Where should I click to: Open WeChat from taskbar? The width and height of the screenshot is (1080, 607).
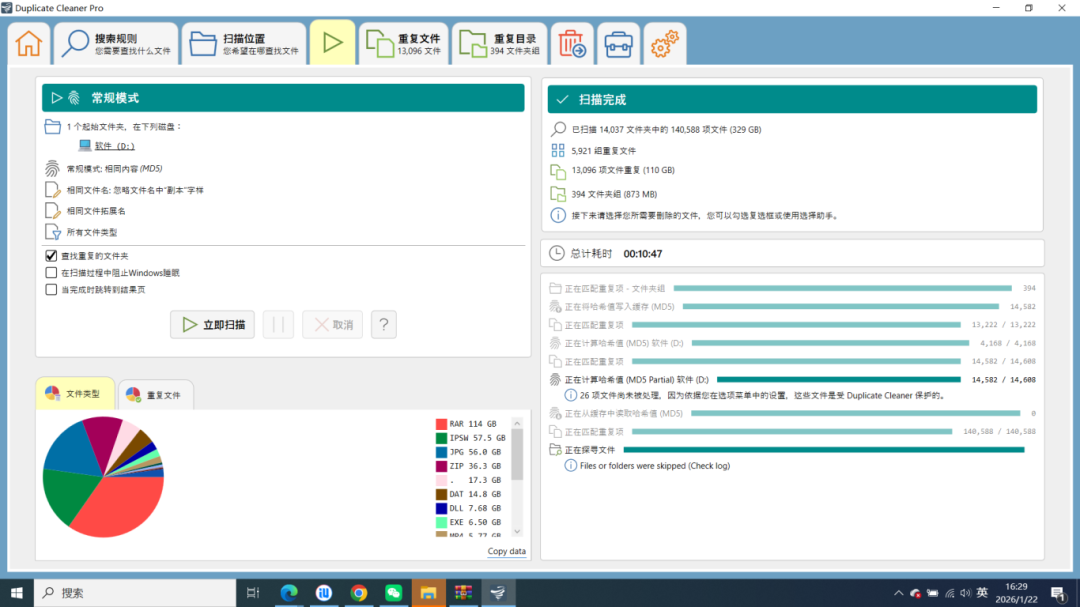coord(393,593)
